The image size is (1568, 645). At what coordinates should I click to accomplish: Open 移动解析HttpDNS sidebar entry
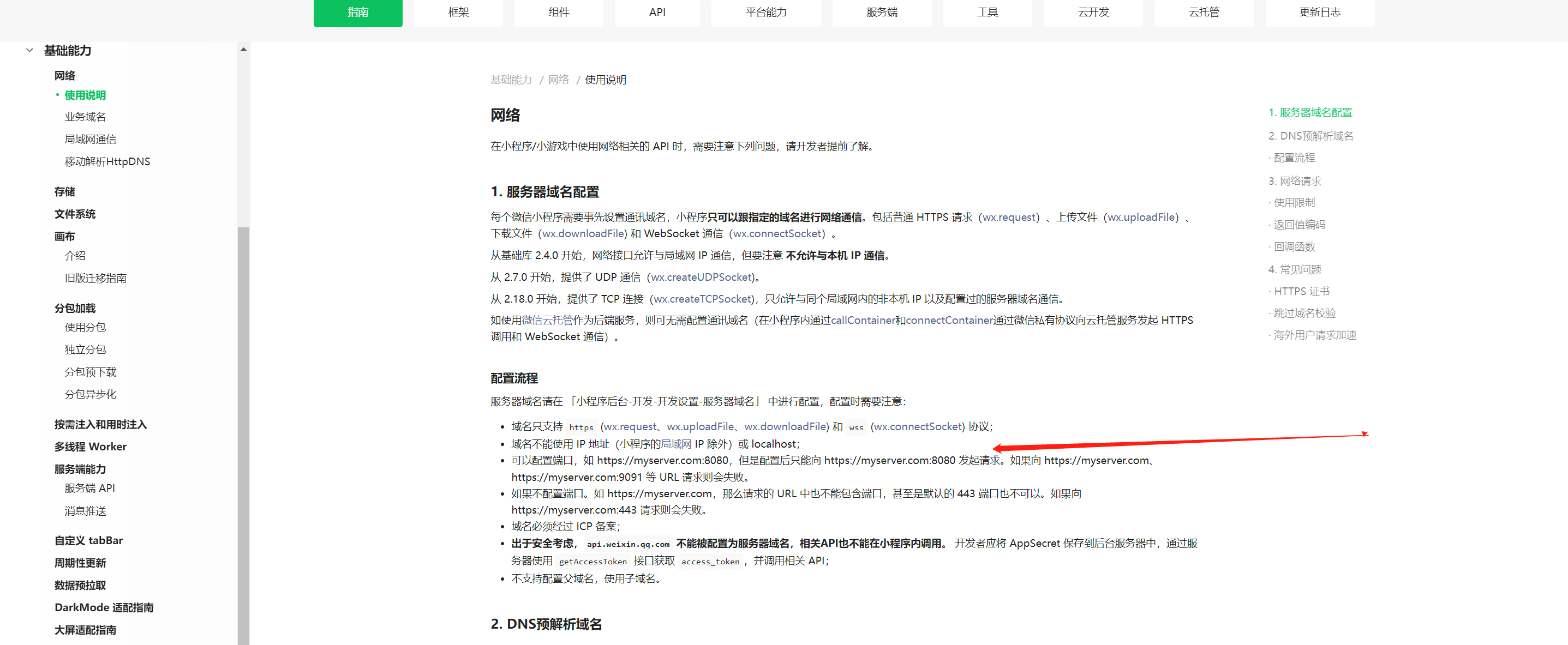click(x=107, y=161)
